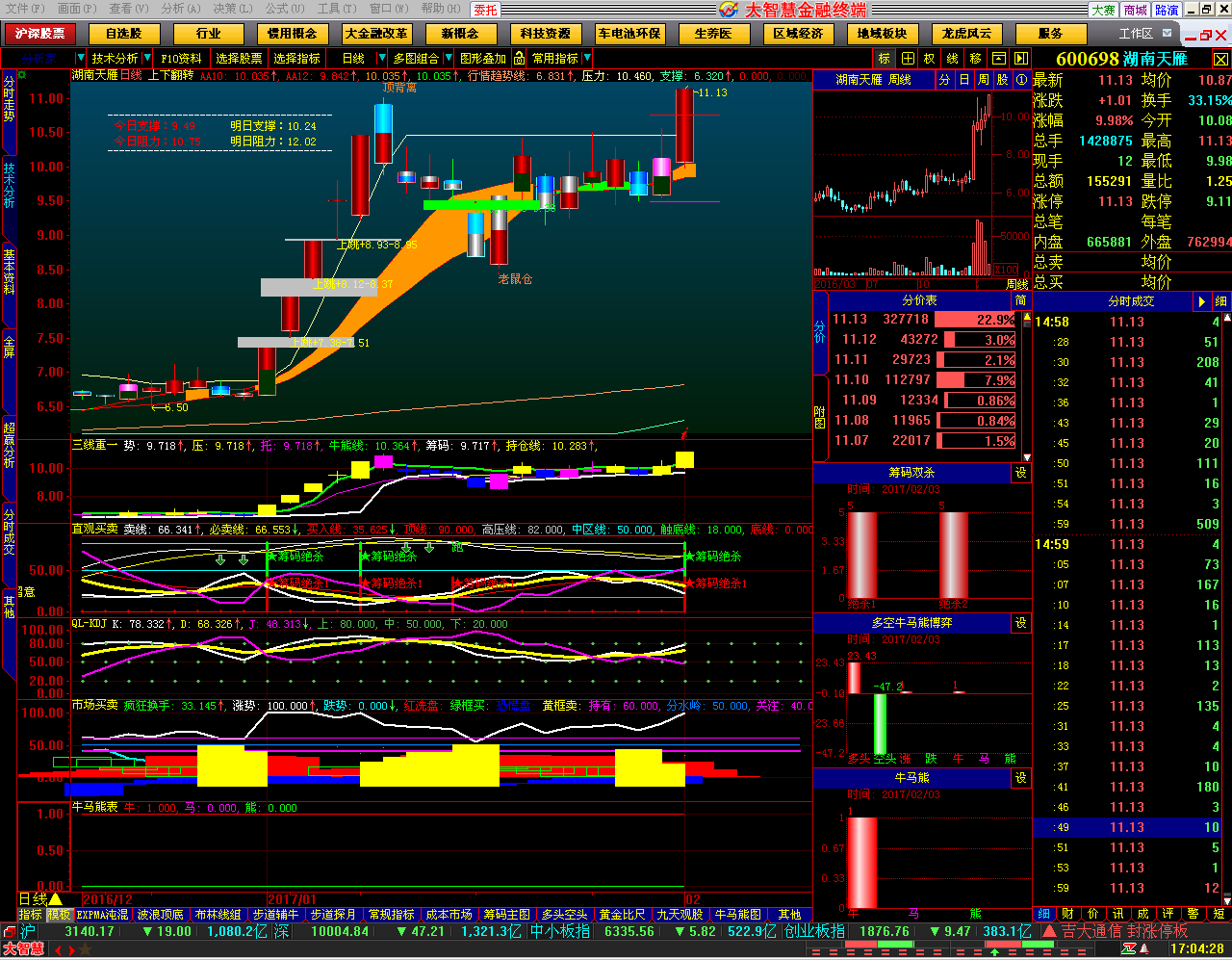Open the F10资料 button
Image resolution: width=1232 pixels, height=960 pixels.
coord(181,59)
